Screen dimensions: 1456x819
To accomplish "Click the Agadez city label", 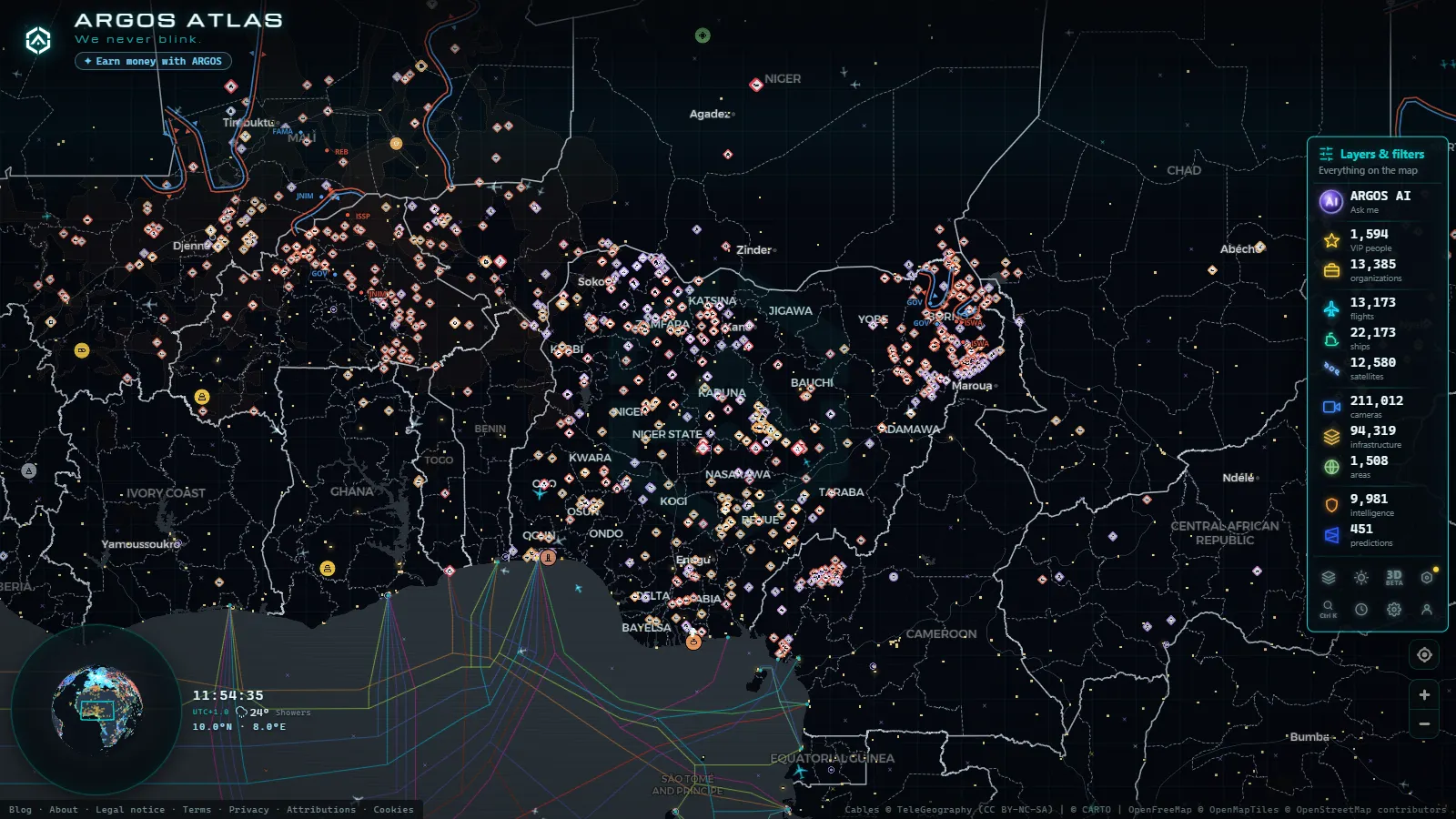I will [x=710, y=115].
